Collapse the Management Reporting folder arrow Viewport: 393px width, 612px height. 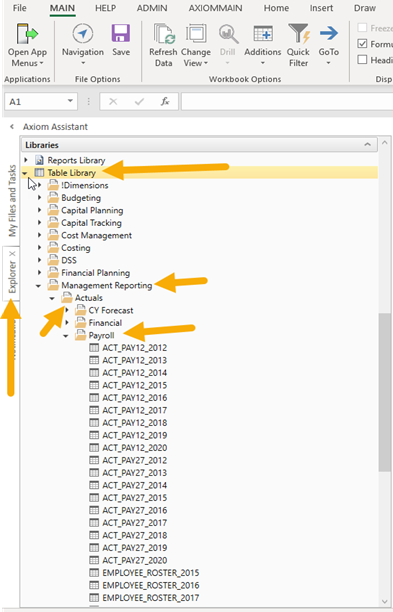pyautogui.click(x=38, y=286)
